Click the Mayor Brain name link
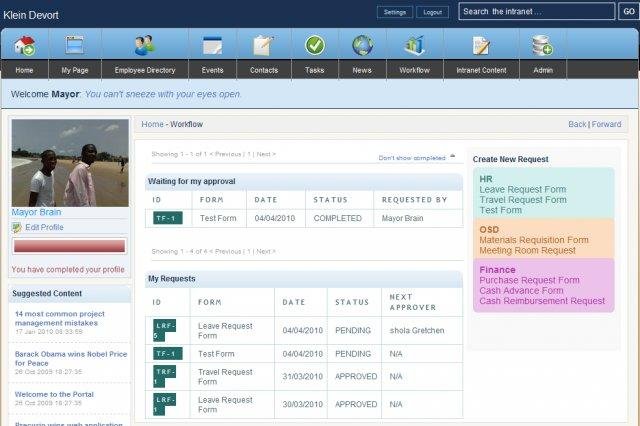This screenshot has height=426, width=640. pos(36,212)
